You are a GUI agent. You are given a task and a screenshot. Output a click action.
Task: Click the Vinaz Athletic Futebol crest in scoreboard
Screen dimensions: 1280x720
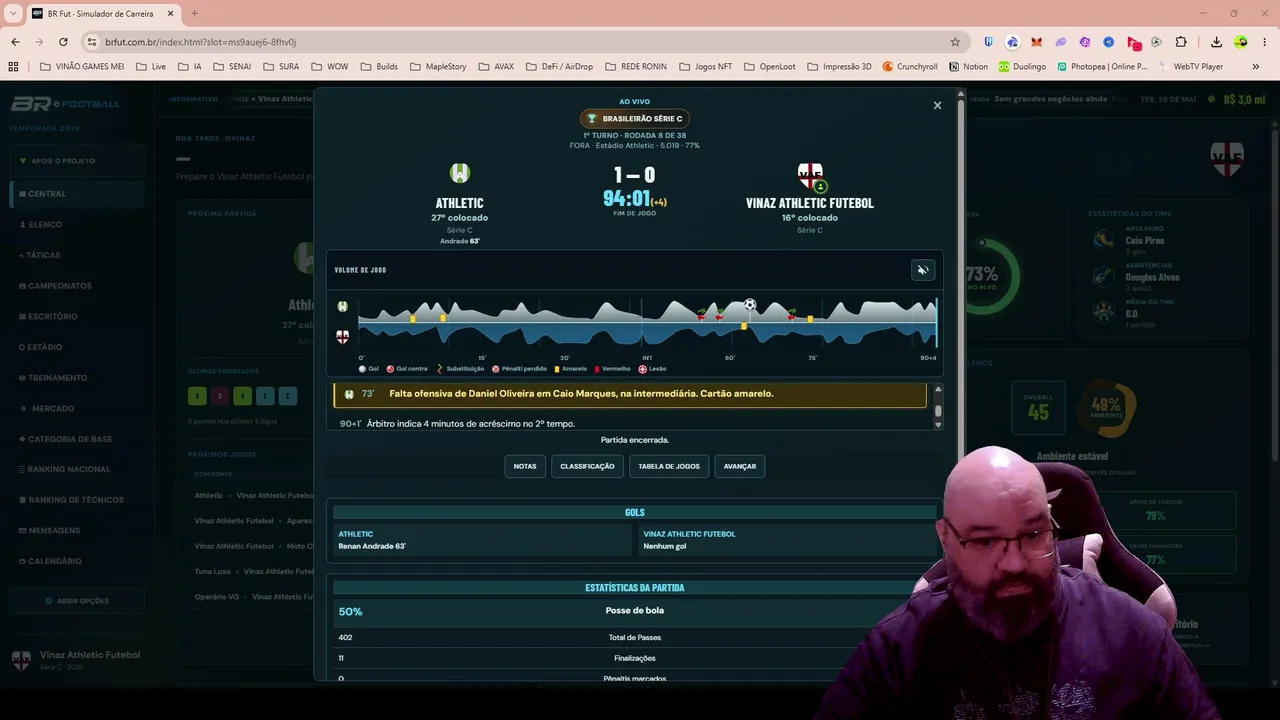coord(810,175)
